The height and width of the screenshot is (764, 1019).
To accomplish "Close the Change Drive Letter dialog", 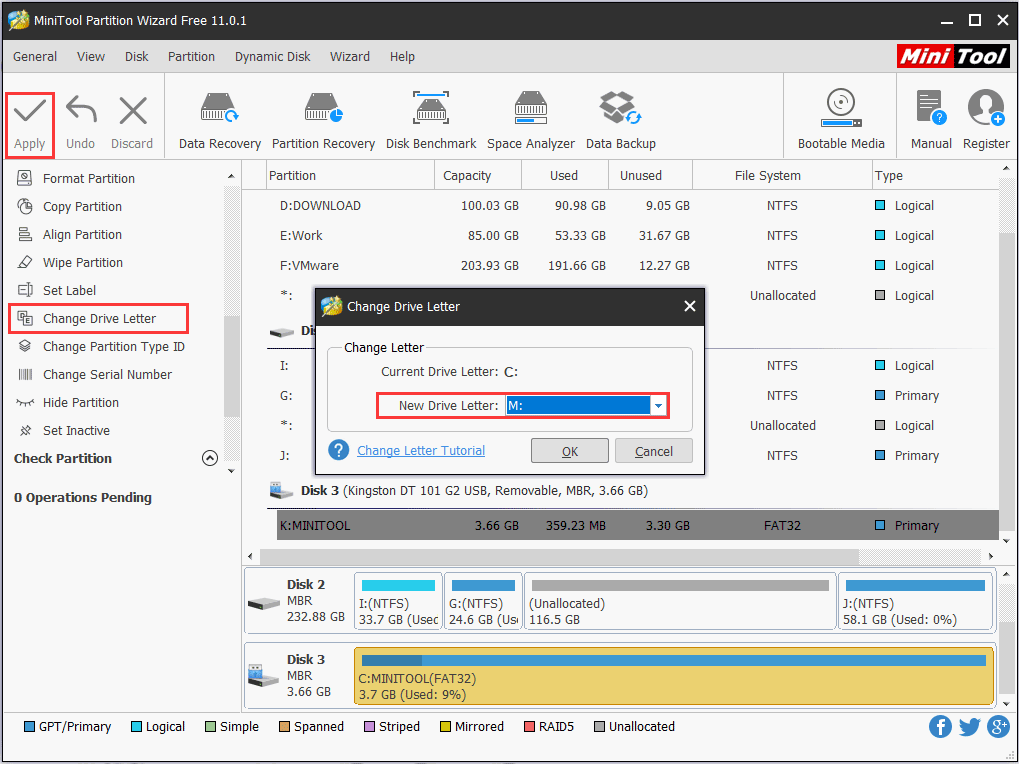I will coord(690,306).
